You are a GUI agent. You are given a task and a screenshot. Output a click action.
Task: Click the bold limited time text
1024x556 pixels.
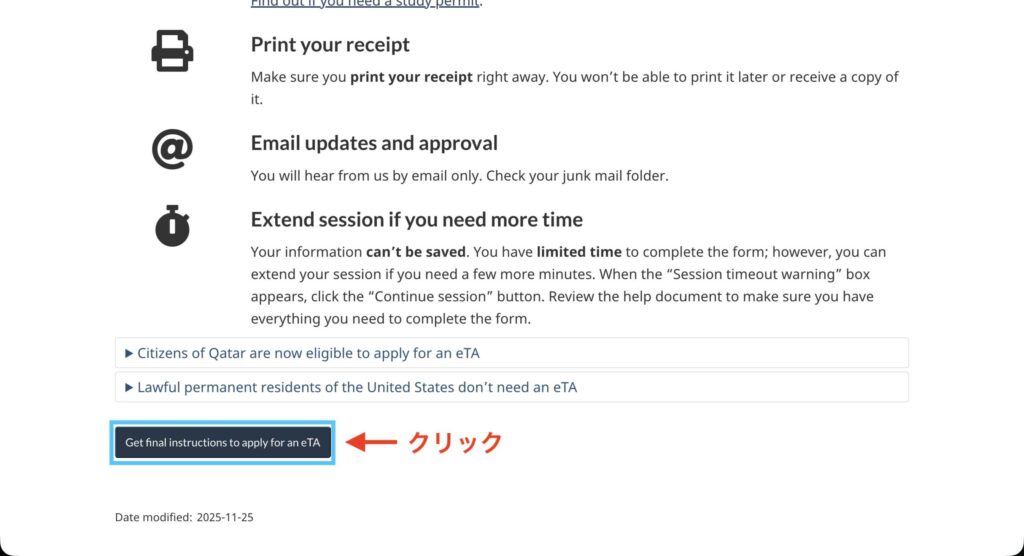579,252
